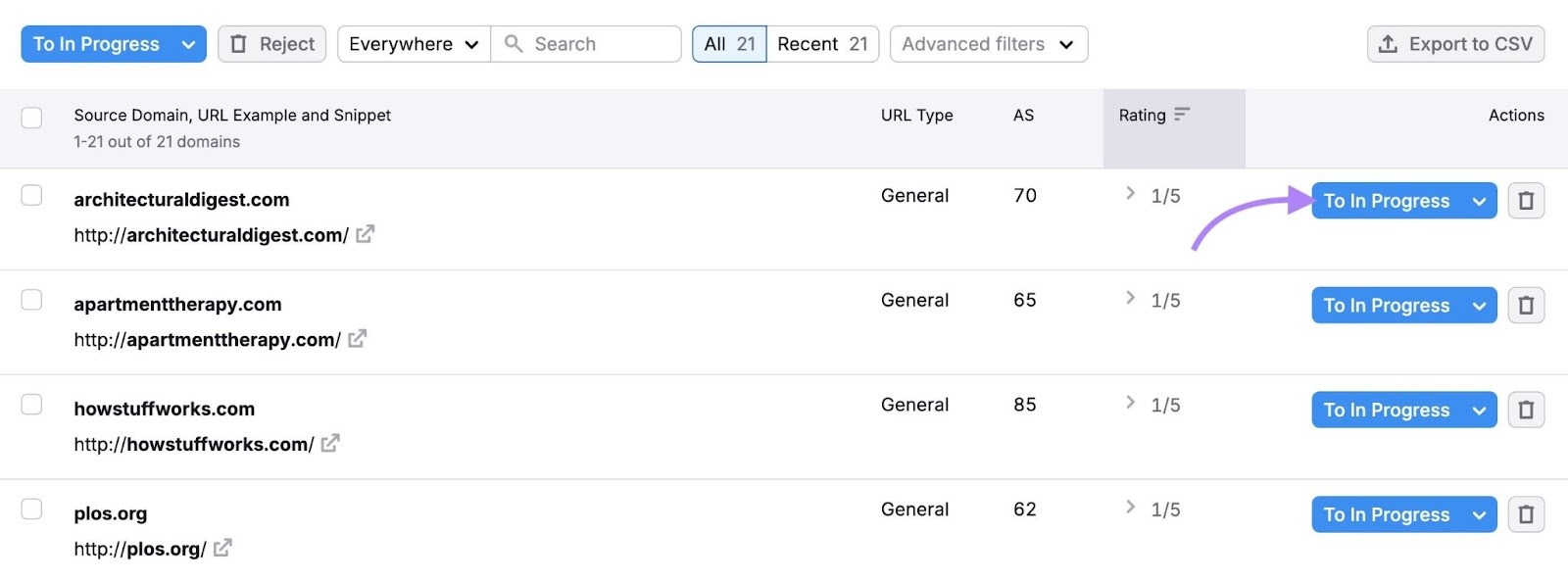Sort by Rating using the sort icon
1568x581 pixels.
click(1182, 115)
